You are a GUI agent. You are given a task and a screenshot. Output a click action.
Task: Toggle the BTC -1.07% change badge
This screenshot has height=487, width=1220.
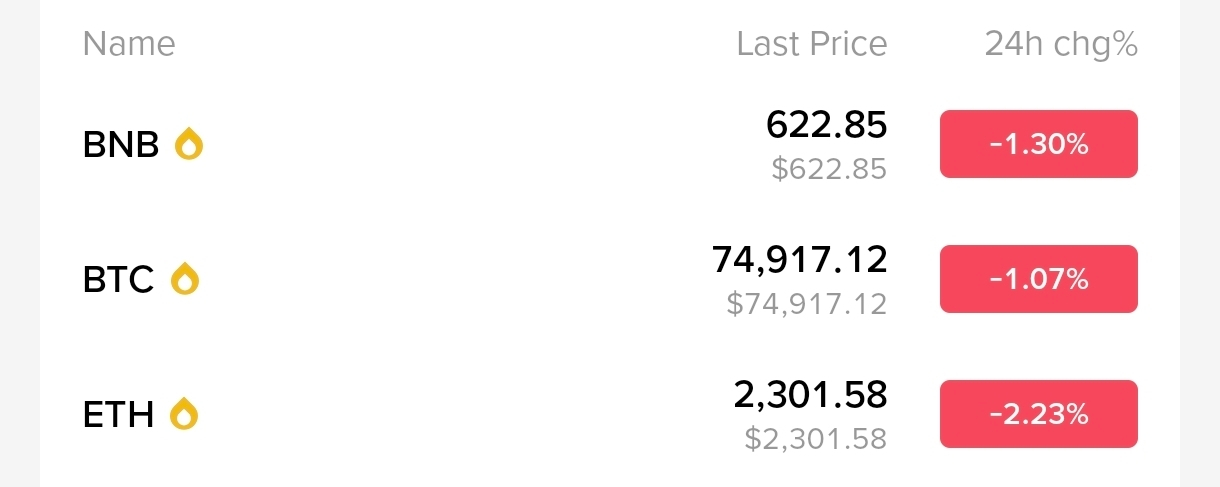click(x=1038, y=279)
